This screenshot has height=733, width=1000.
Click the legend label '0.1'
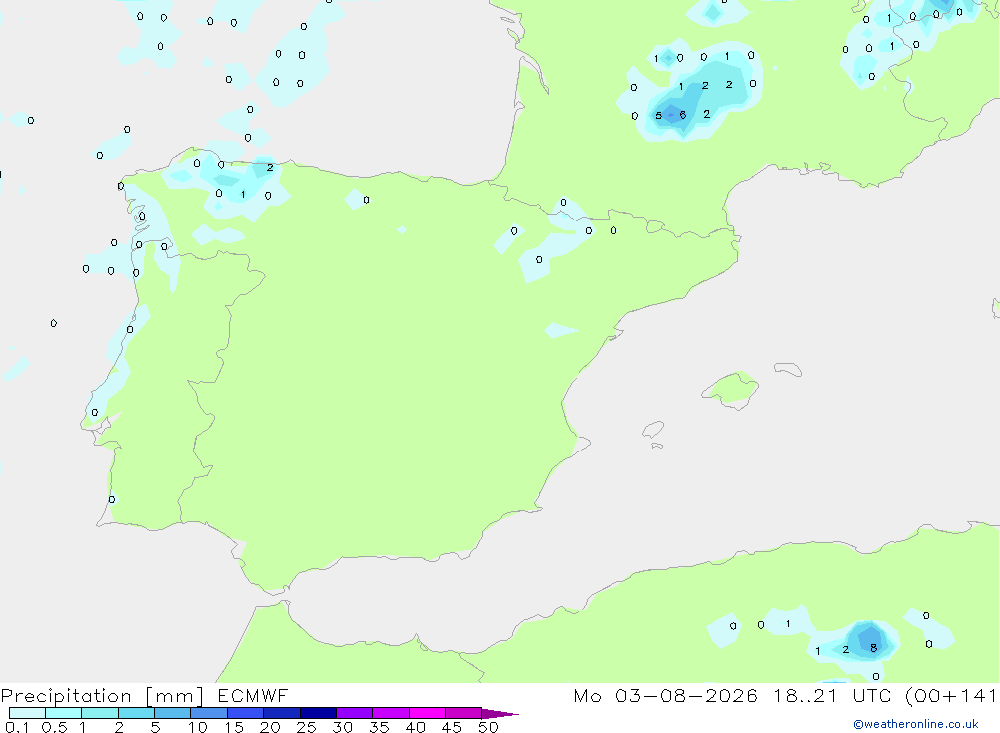[x=17, y=727]
